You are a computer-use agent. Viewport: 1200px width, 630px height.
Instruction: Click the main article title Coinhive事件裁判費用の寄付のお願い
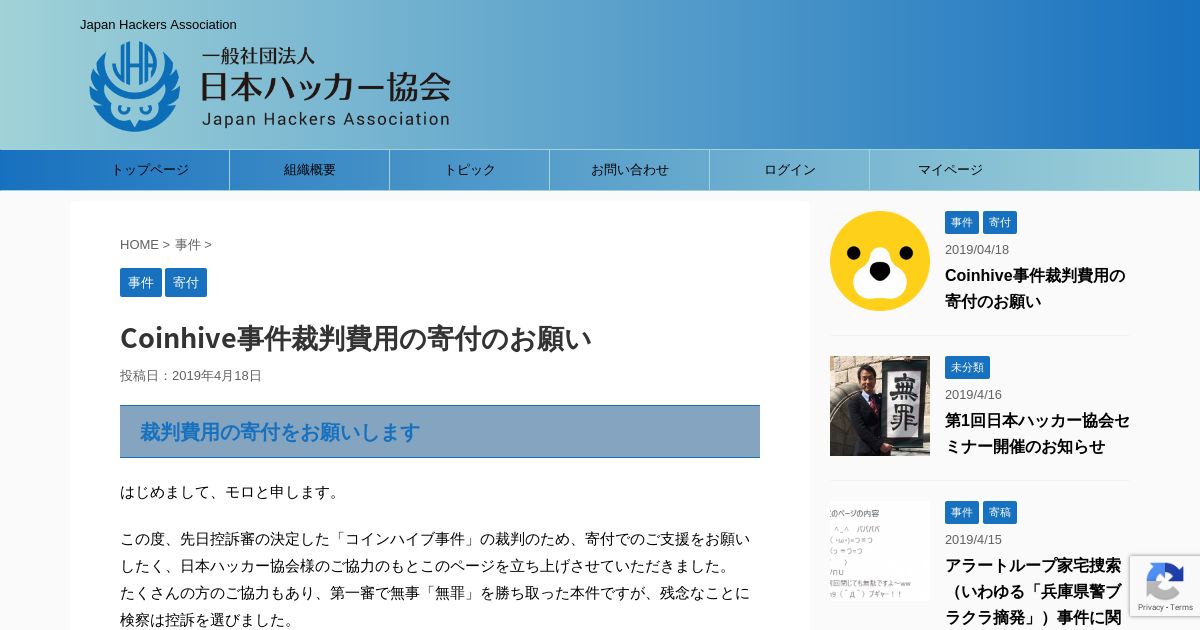point(356,338)
